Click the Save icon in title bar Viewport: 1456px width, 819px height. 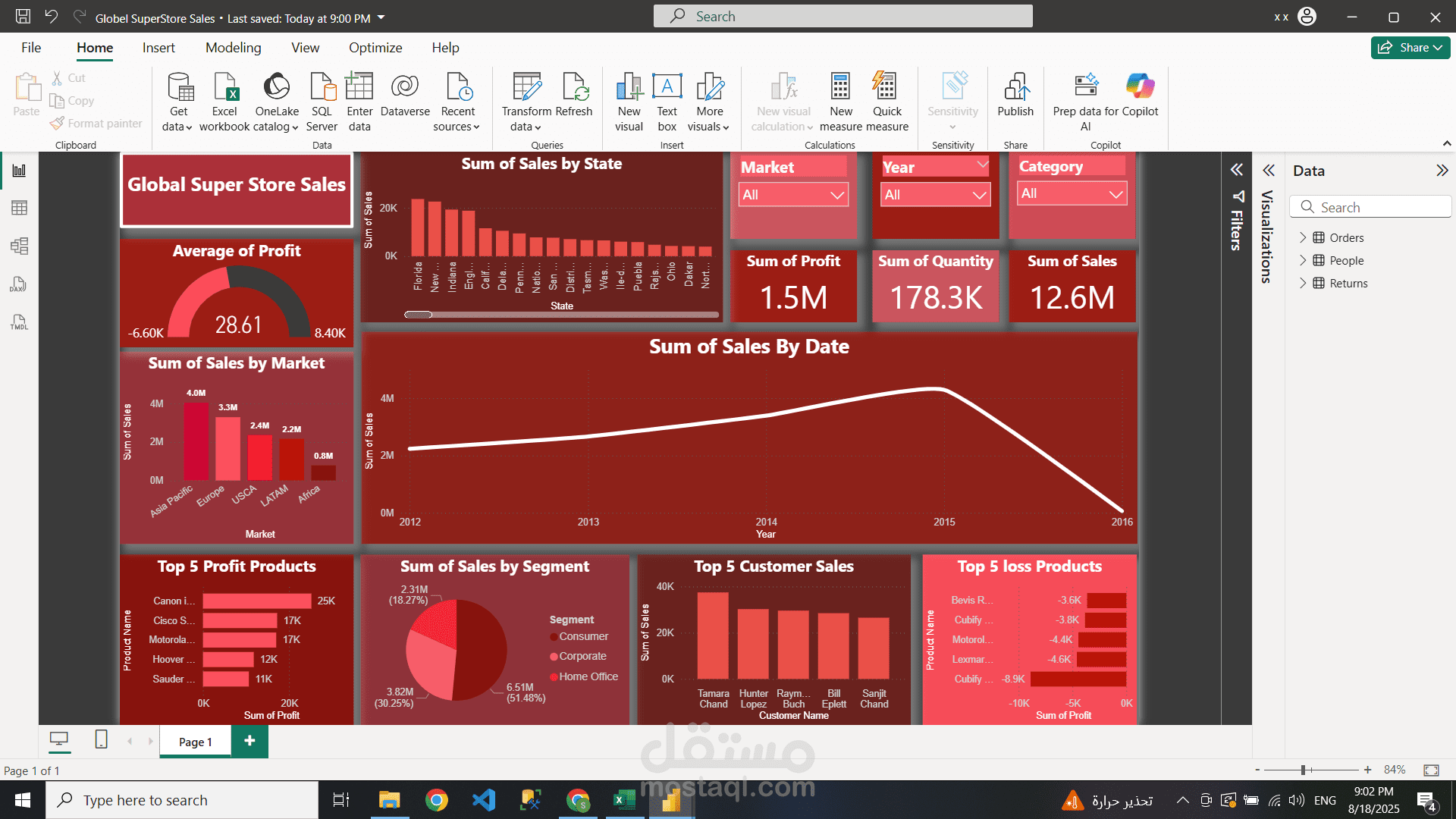23,17
